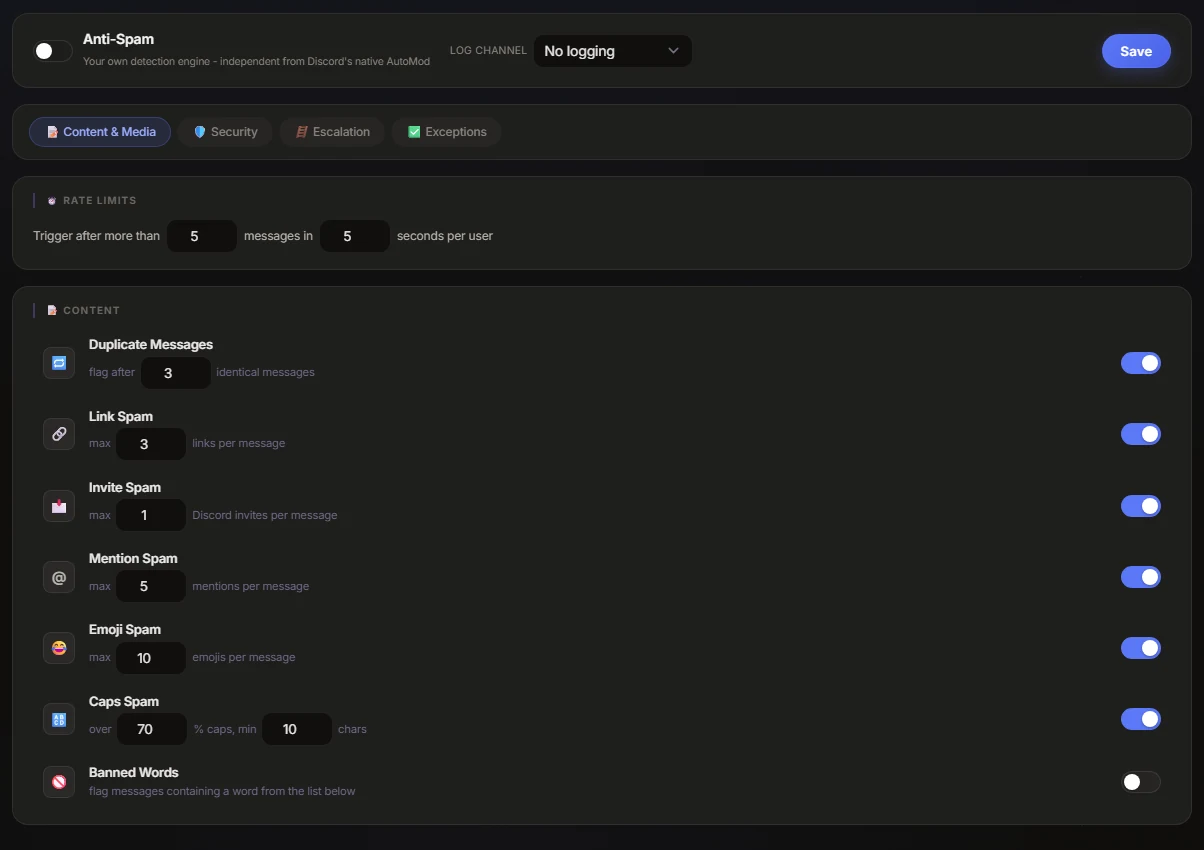Disable the Caps Spam toggle

tap(1141, 719)
